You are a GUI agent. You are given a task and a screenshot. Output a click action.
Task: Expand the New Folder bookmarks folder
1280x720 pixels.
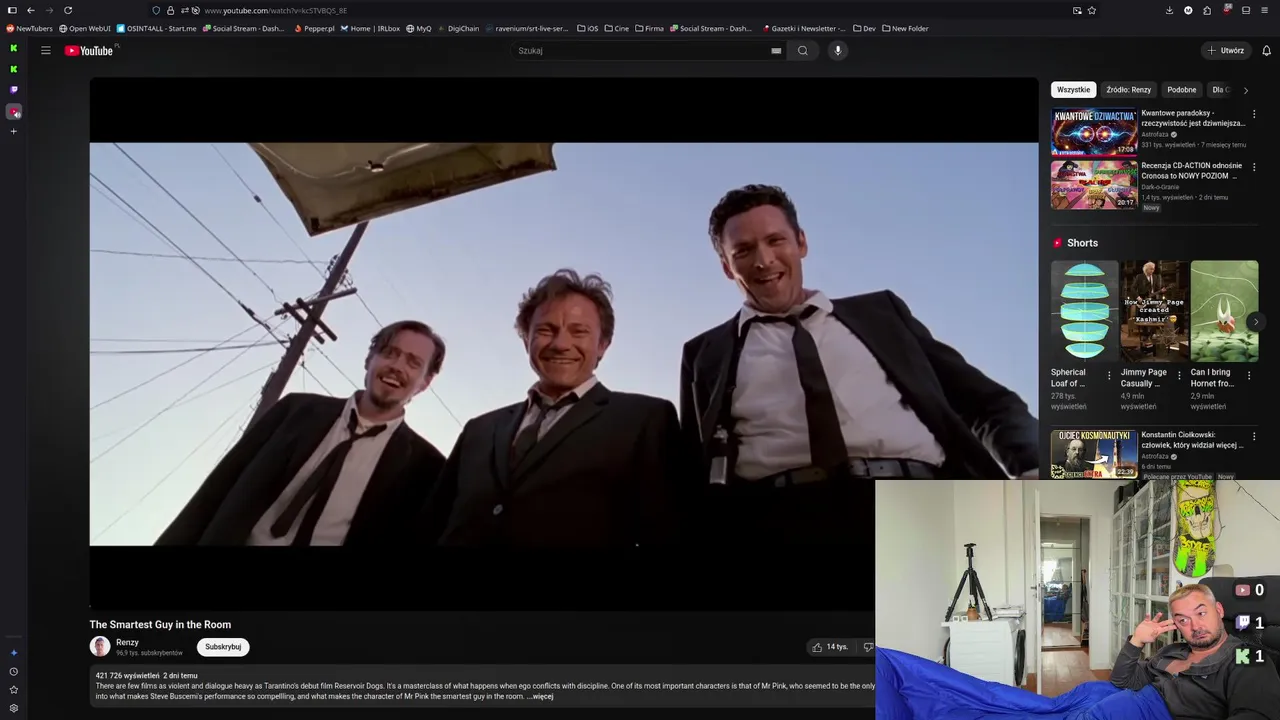pos(905,28)
